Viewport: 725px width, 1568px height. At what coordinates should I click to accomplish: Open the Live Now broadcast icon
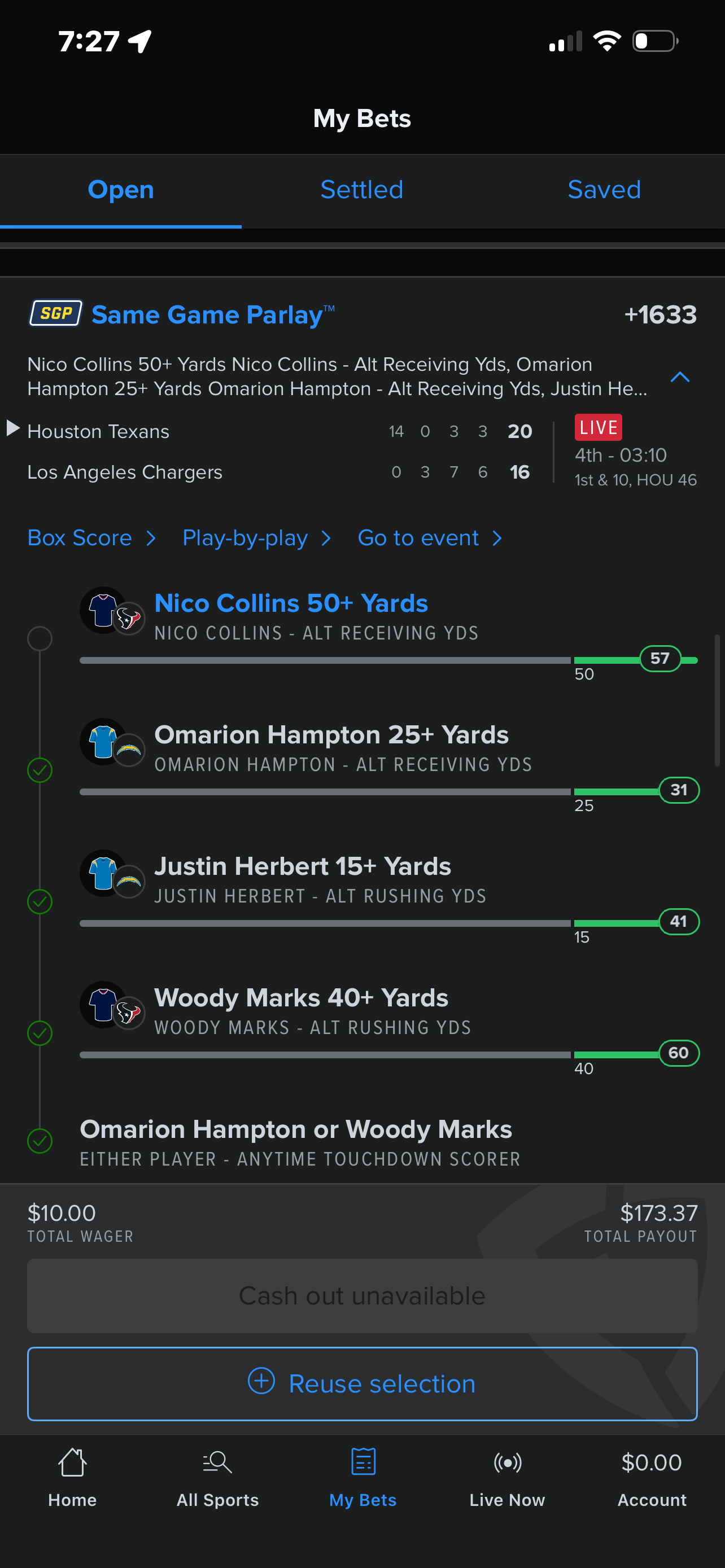click(507, 1462)
